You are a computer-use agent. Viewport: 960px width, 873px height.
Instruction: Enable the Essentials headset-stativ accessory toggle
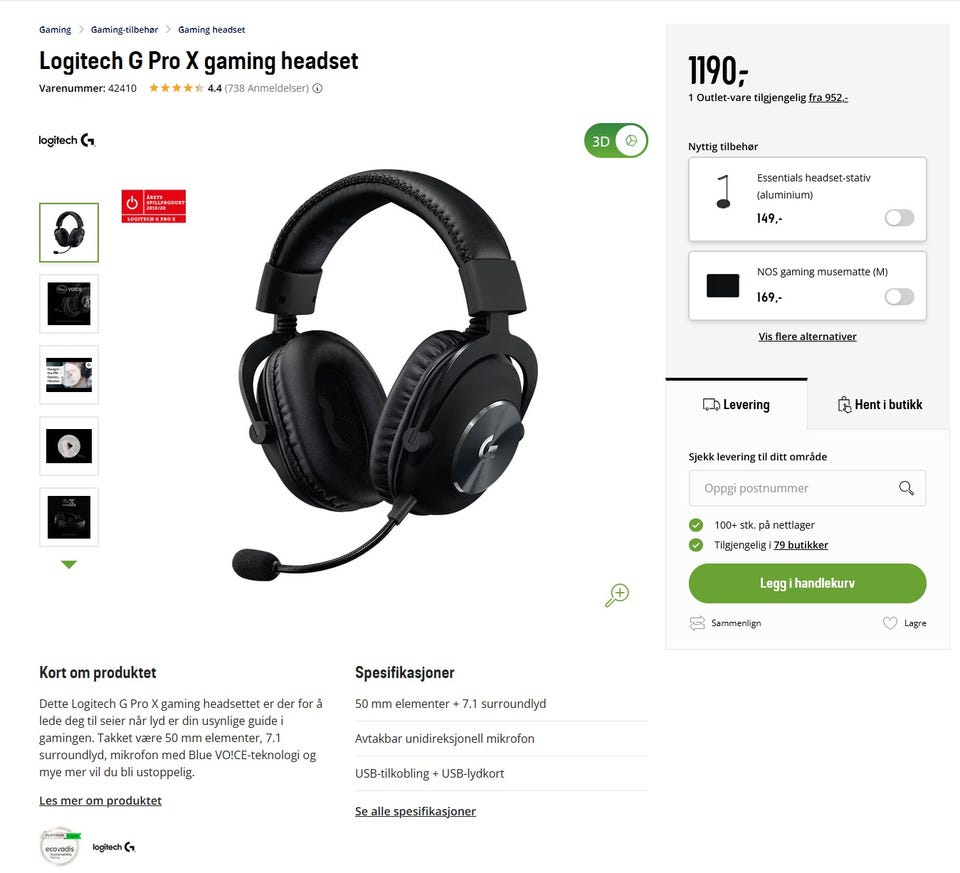pos(899,217)
